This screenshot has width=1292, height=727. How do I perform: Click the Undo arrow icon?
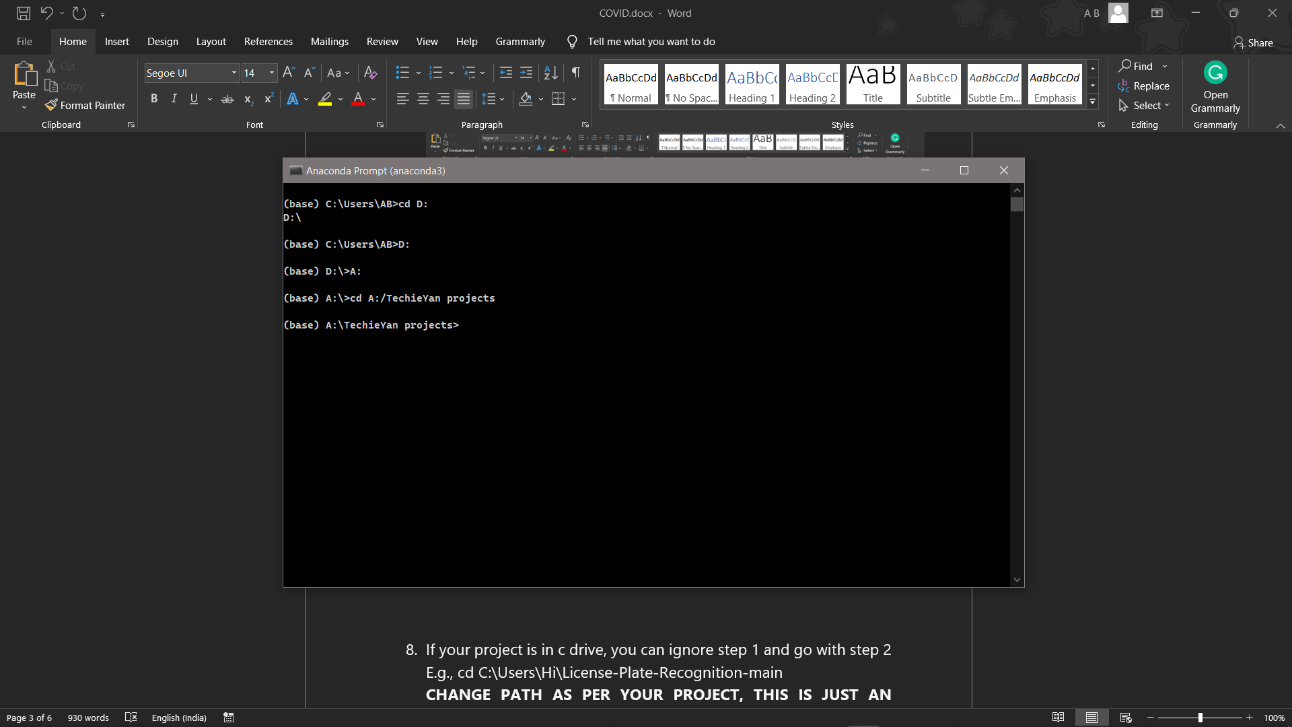pyautogui.click(x=46, y=14)
